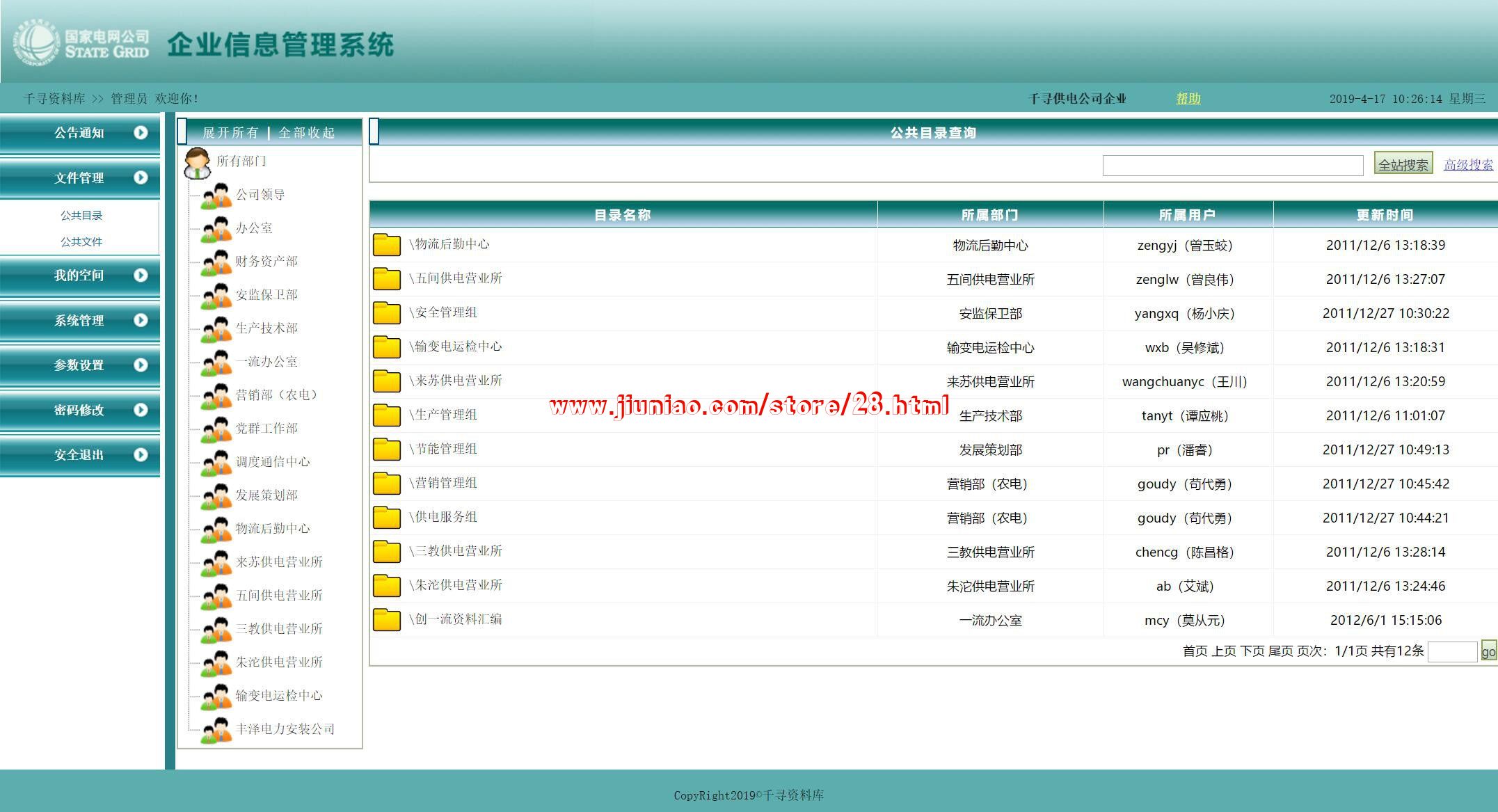Expand the 公告通知 menu arrow
1498x812 pixels.
point(141,132)
